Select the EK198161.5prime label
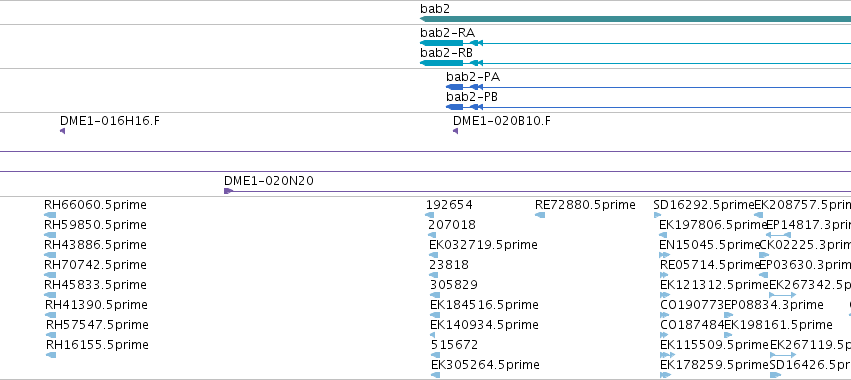Screen dimensions: 851x380 pyautogui.click(x=778, y=325)
